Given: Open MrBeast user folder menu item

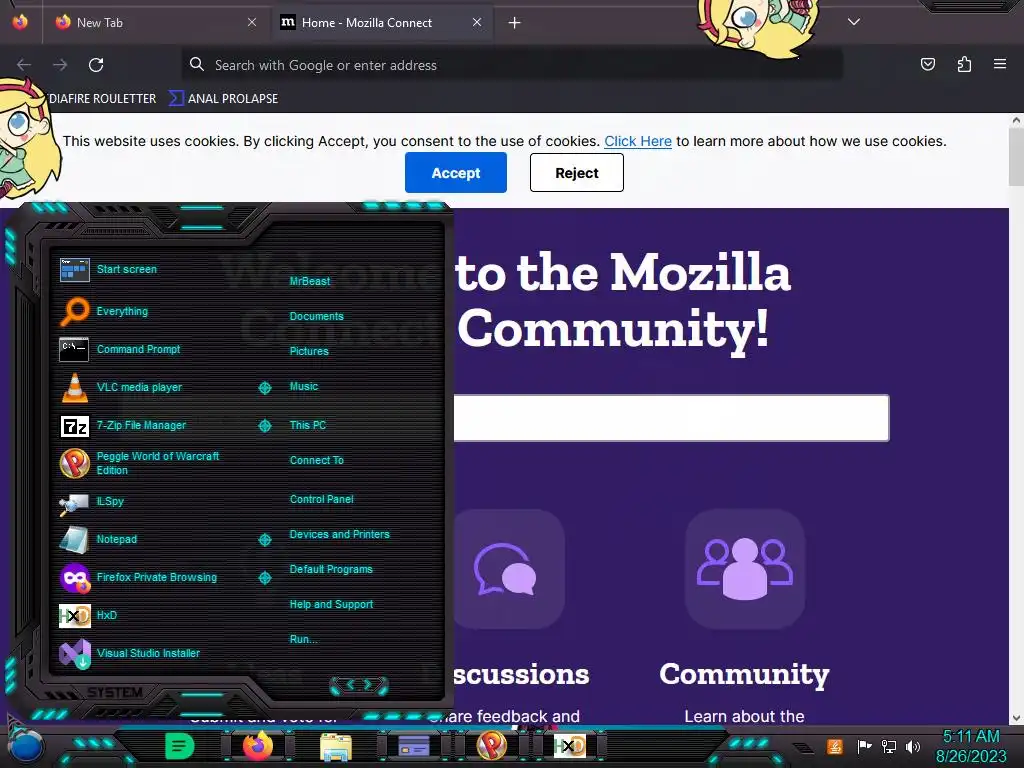Looking at the screenshot, I should (x=310, y=281).
